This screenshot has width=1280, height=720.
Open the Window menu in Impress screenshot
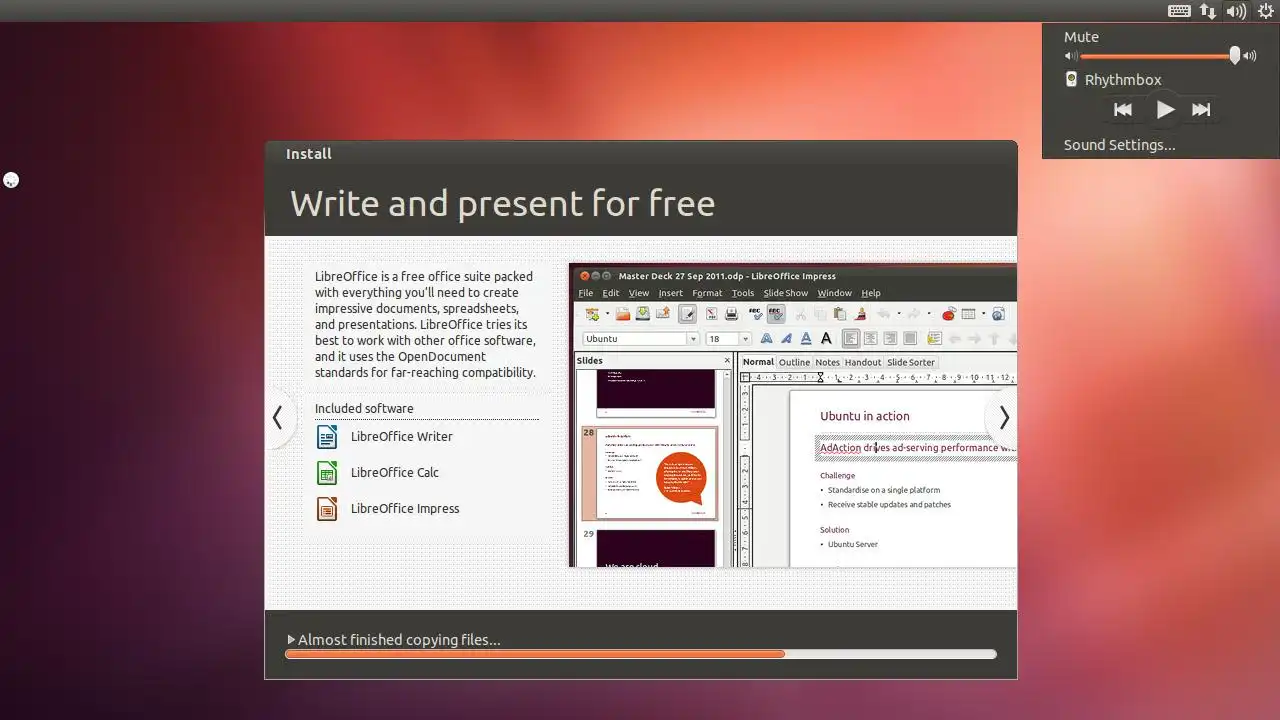click(x=835, y=293)
